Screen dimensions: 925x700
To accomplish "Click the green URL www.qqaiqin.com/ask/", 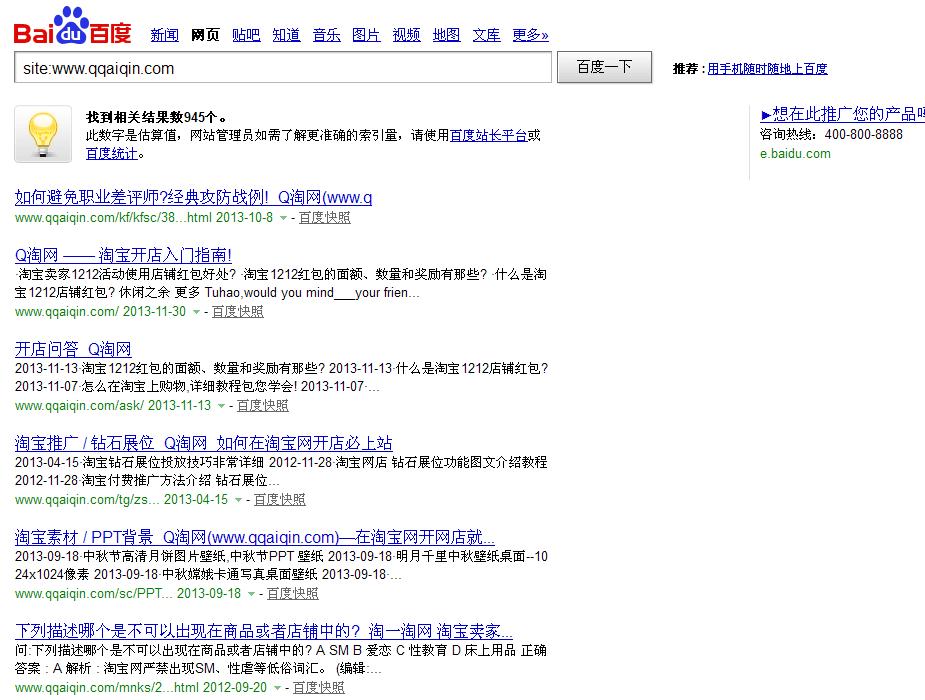I will click(79, 406).
